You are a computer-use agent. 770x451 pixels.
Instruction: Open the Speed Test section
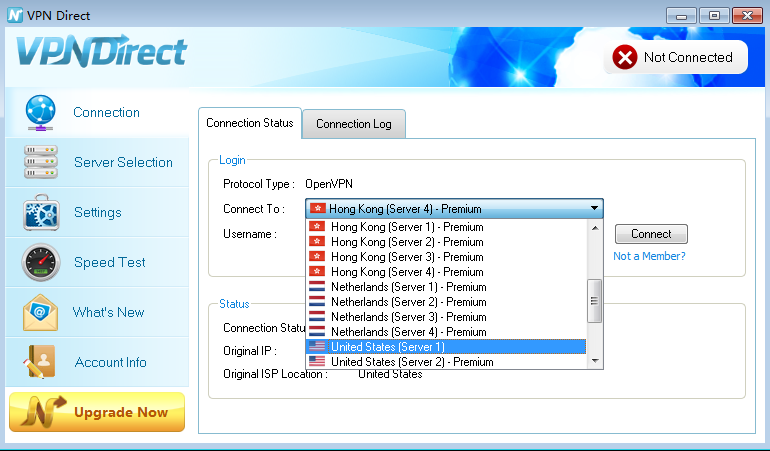tap(110, 262)
